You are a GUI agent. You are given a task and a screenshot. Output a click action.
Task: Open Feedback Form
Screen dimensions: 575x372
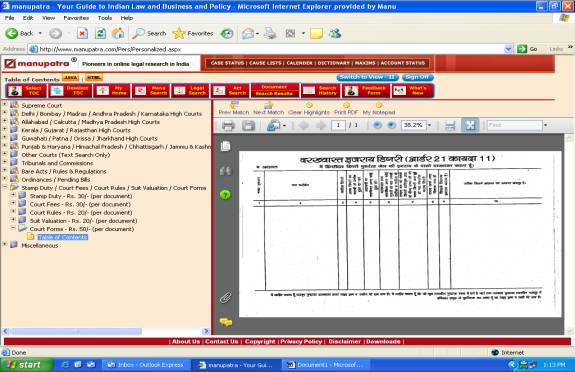(x=366, y=91)
